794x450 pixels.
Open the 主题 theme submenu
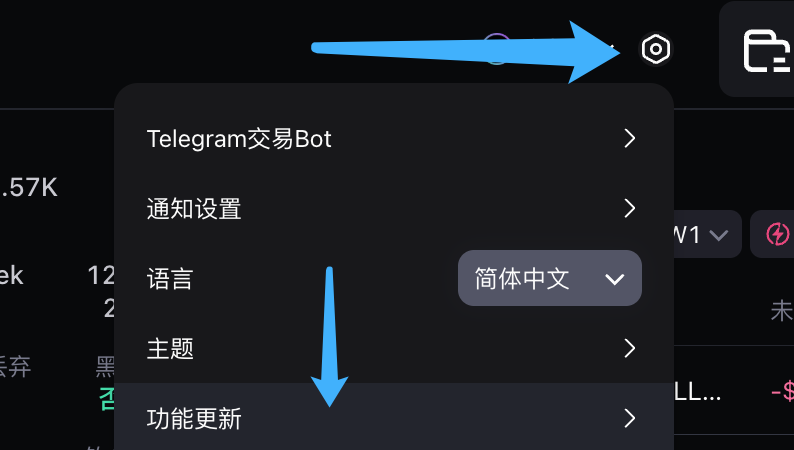click(394, 348)
